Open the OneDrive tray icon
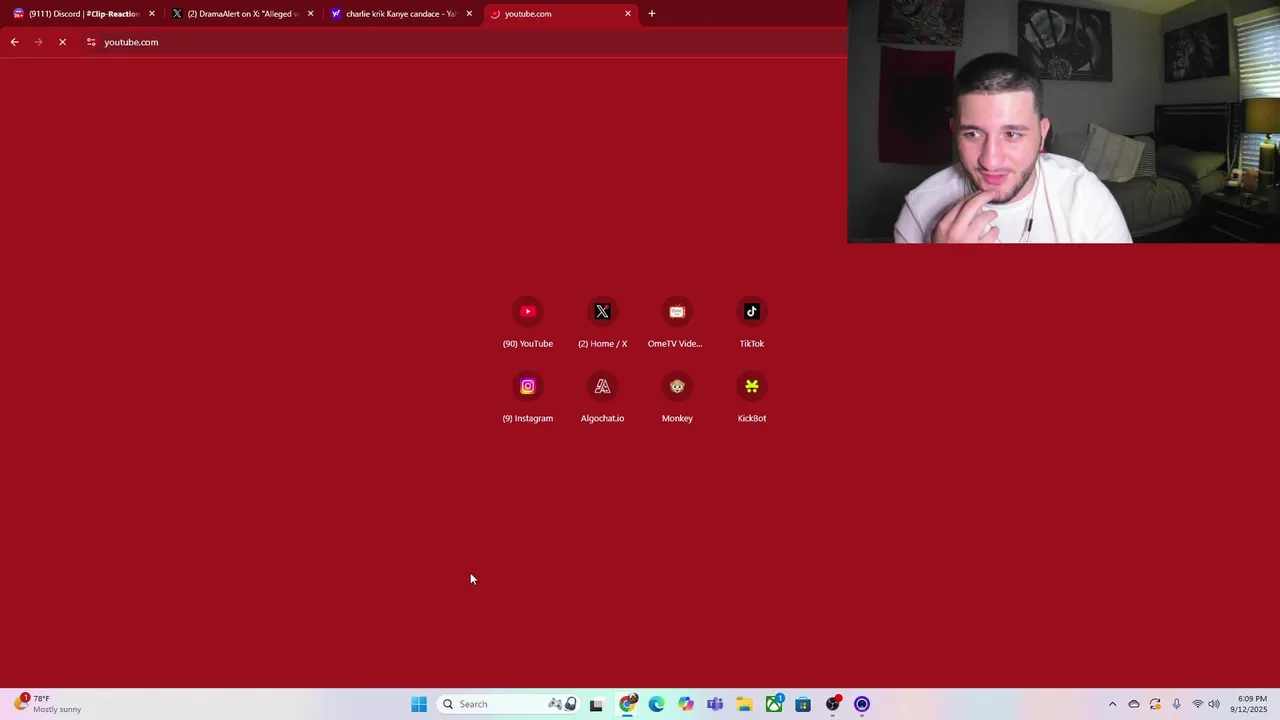Image resolution: width=1280 pixels, height=720 pixels. [x=1134, y=704]
